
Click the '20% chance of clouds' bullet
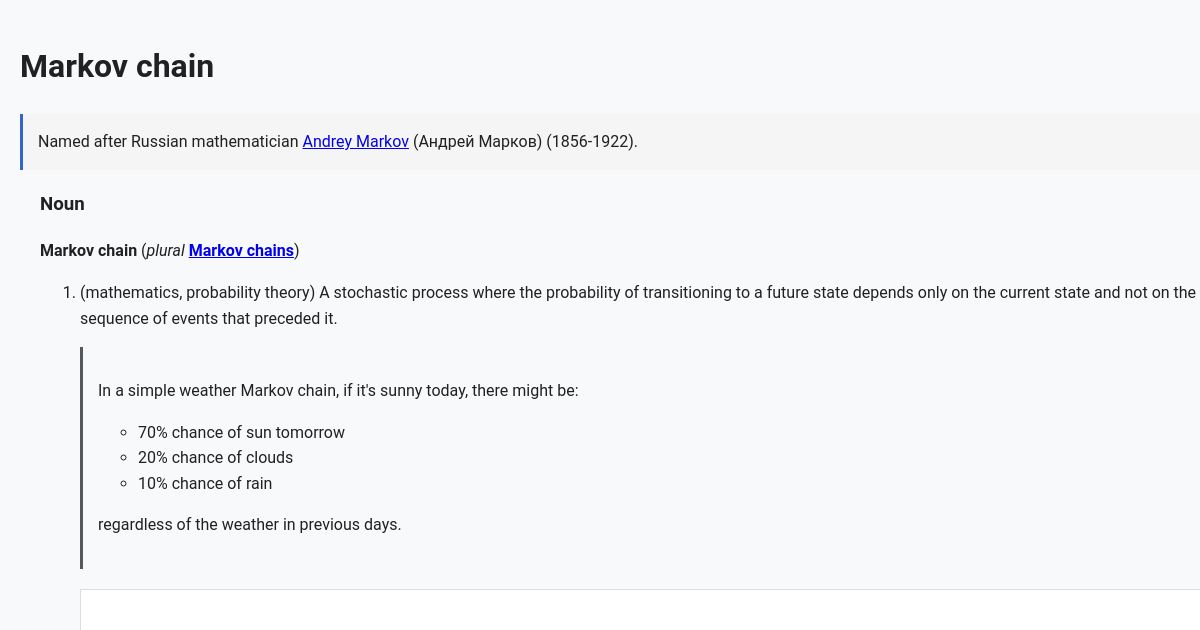pos(215,458)
